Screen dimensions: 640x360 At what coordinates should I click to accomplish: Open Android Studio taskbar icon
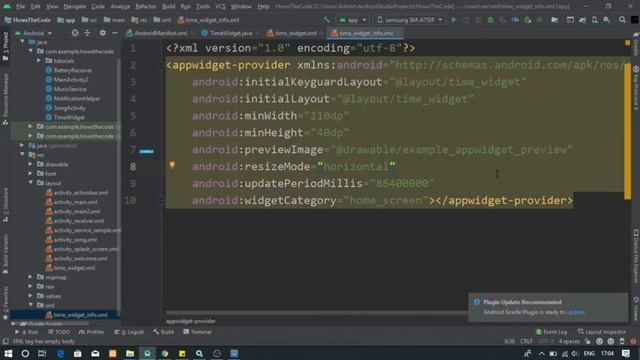(147, 353)
